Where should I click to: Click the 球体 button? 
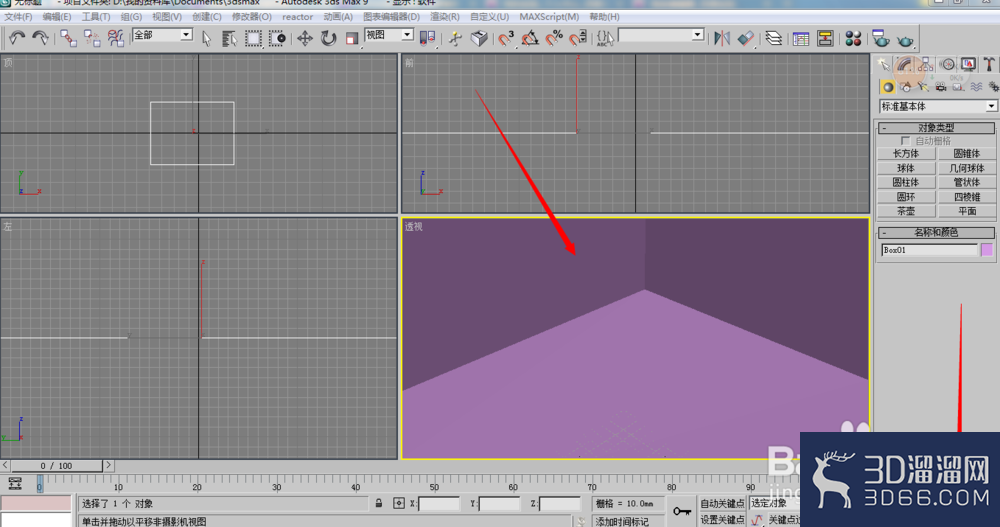906,168
